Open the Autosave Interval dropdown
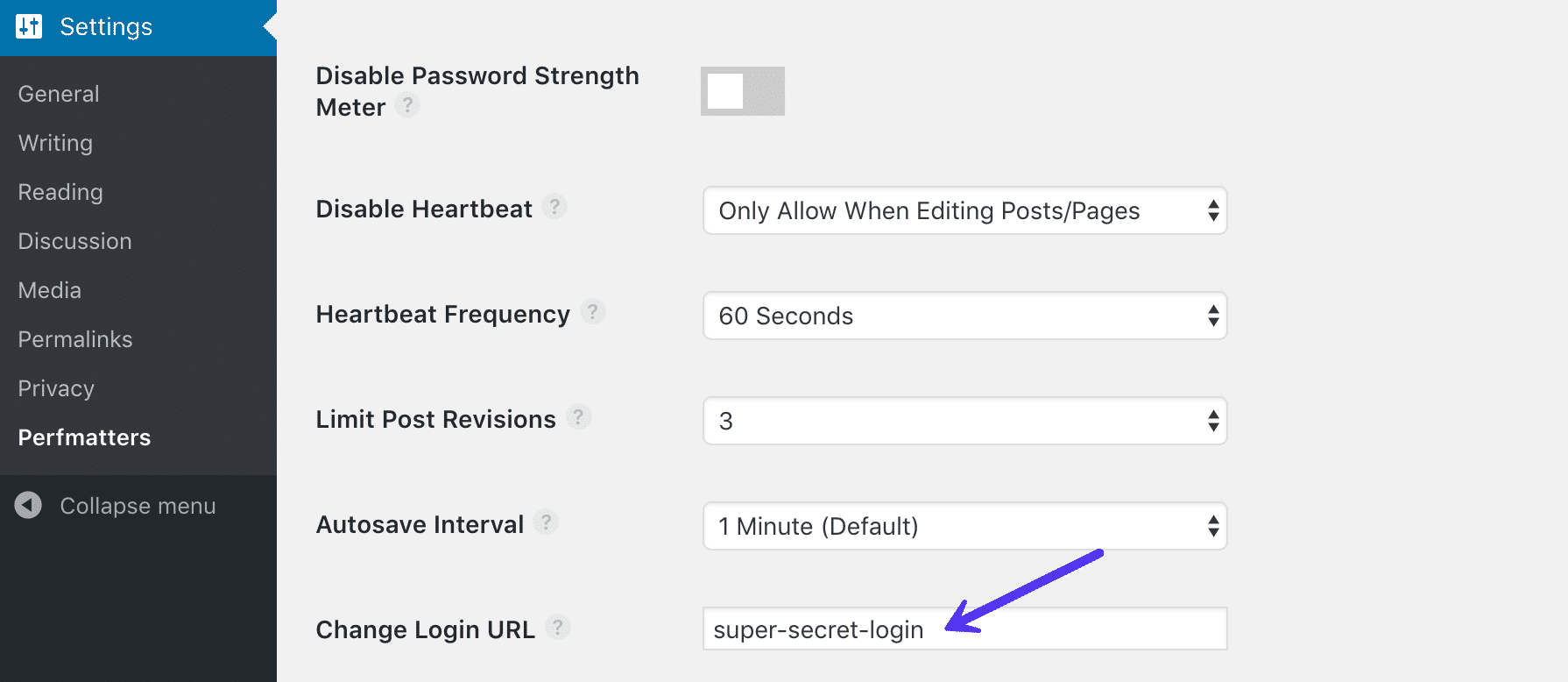1568x682 pixels. click(x=964, y=526)
